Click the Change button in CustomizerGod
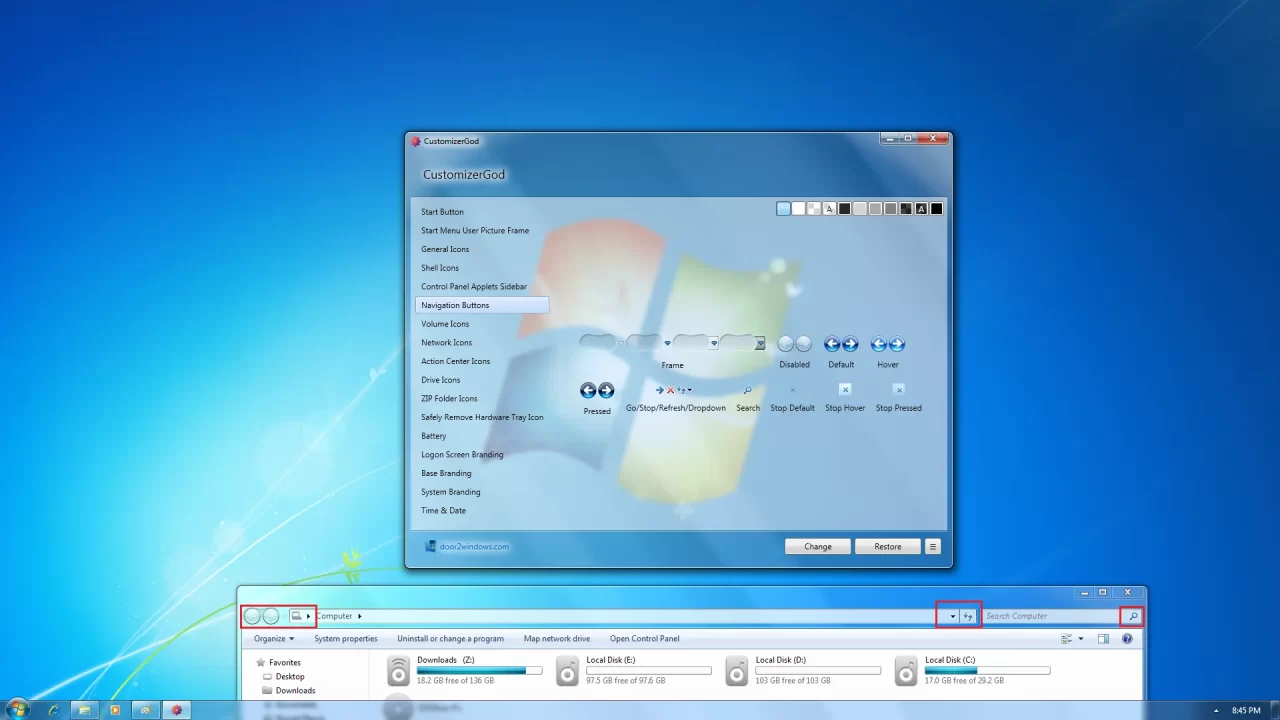This screenshot has height=720, width=1280. coord(817,546)
